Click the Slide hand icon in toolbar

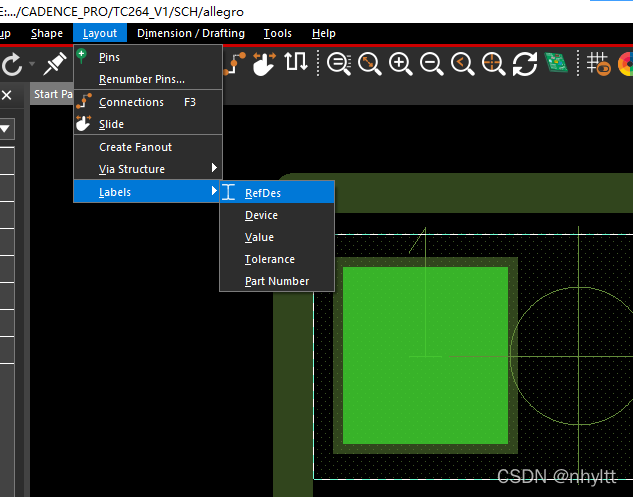pyautogui.click(x=264, y=64)
